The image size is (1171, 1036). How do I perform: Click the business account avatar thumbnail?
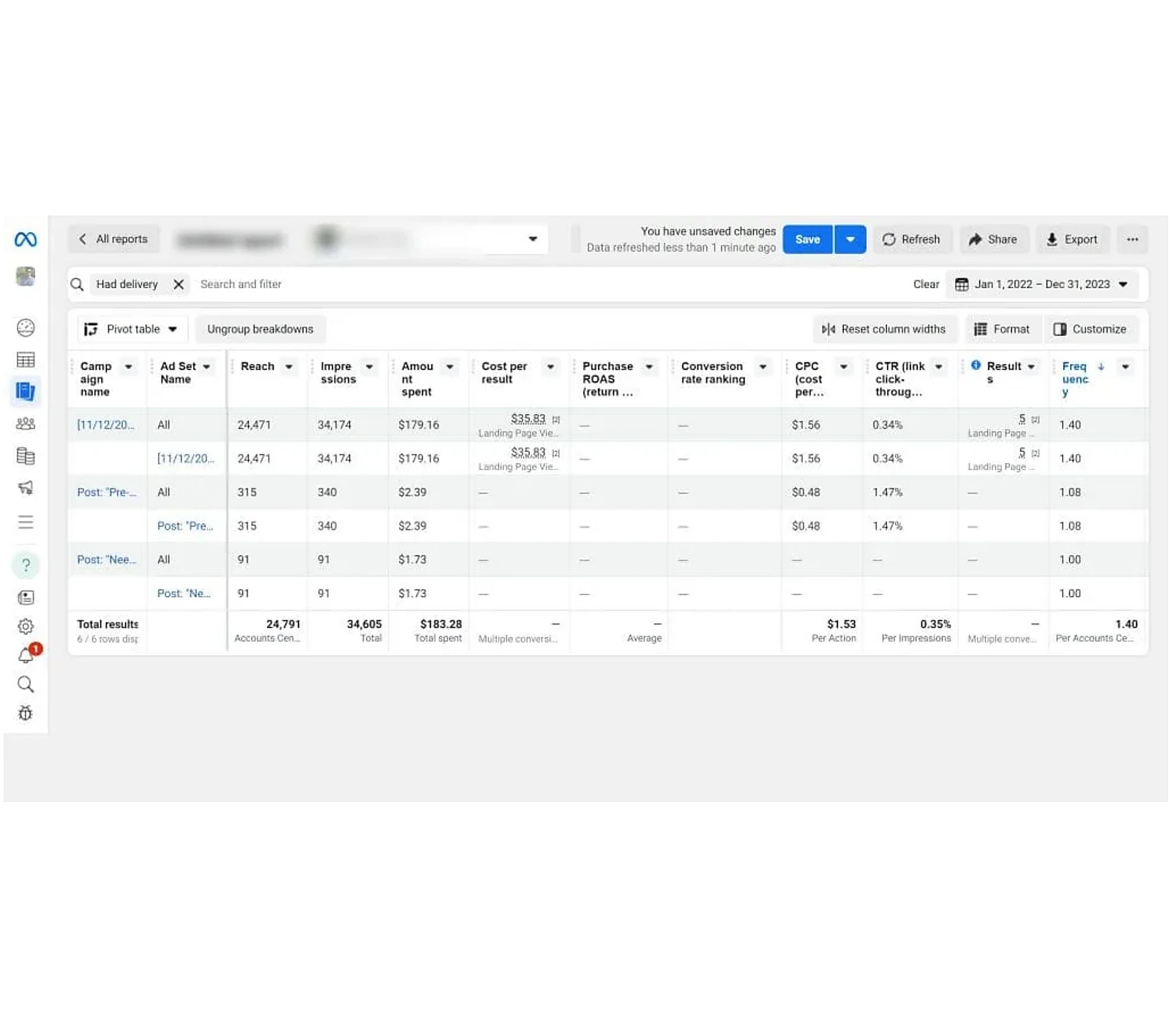point(26,276)
